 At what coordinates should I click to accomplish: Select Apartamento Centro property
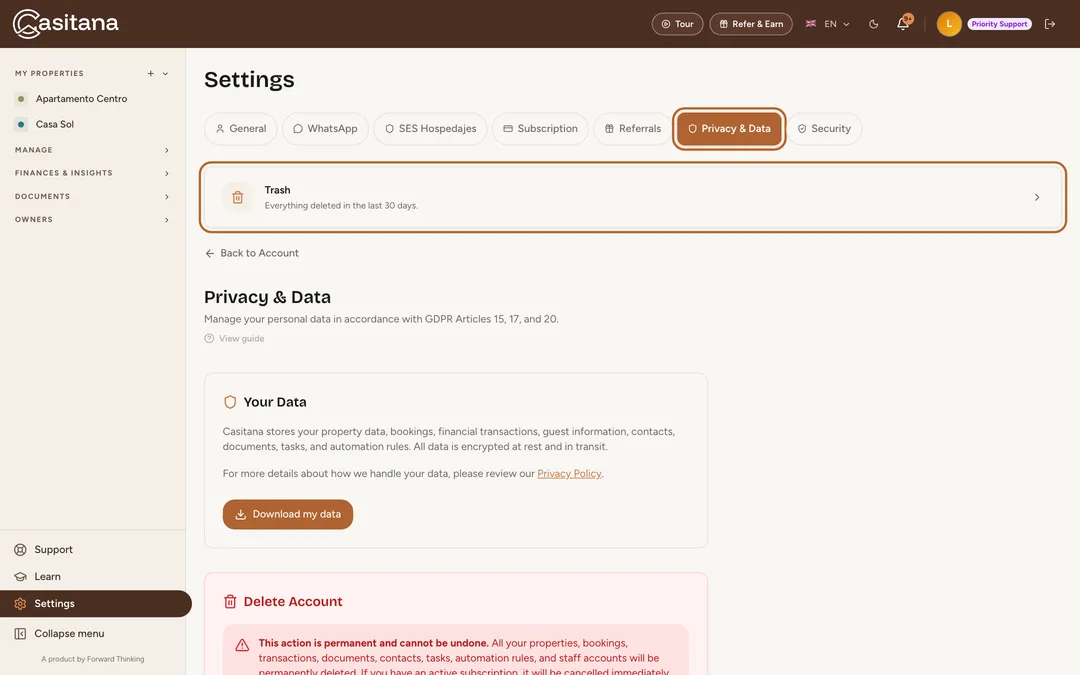point(81,98)
